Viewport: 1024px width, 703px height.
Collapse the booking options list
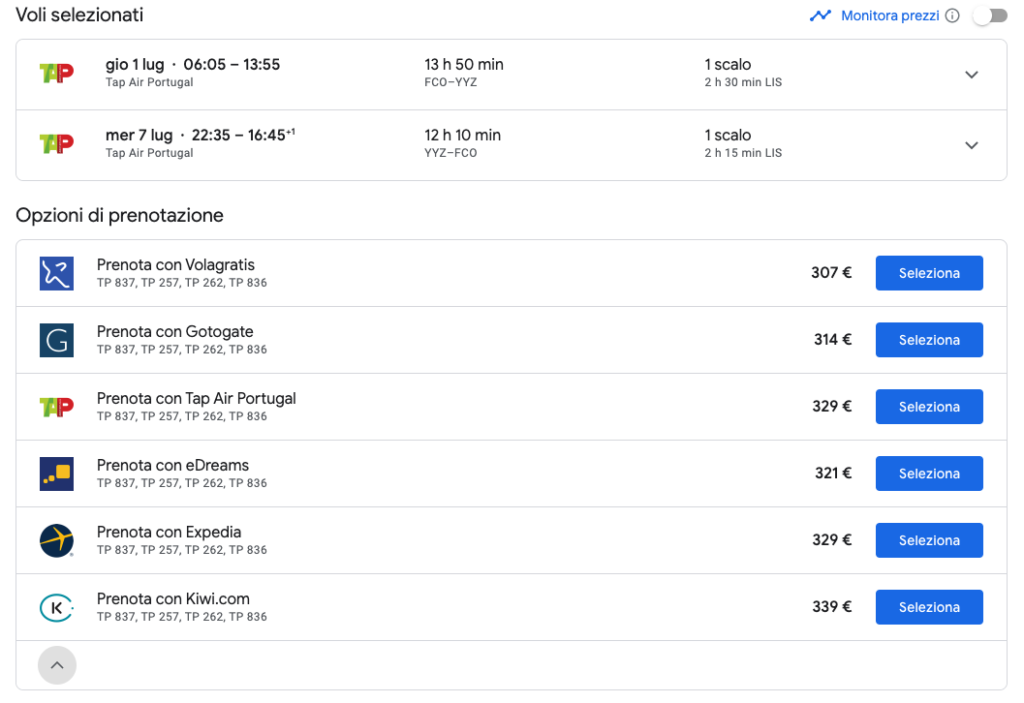tap(57, 665)
